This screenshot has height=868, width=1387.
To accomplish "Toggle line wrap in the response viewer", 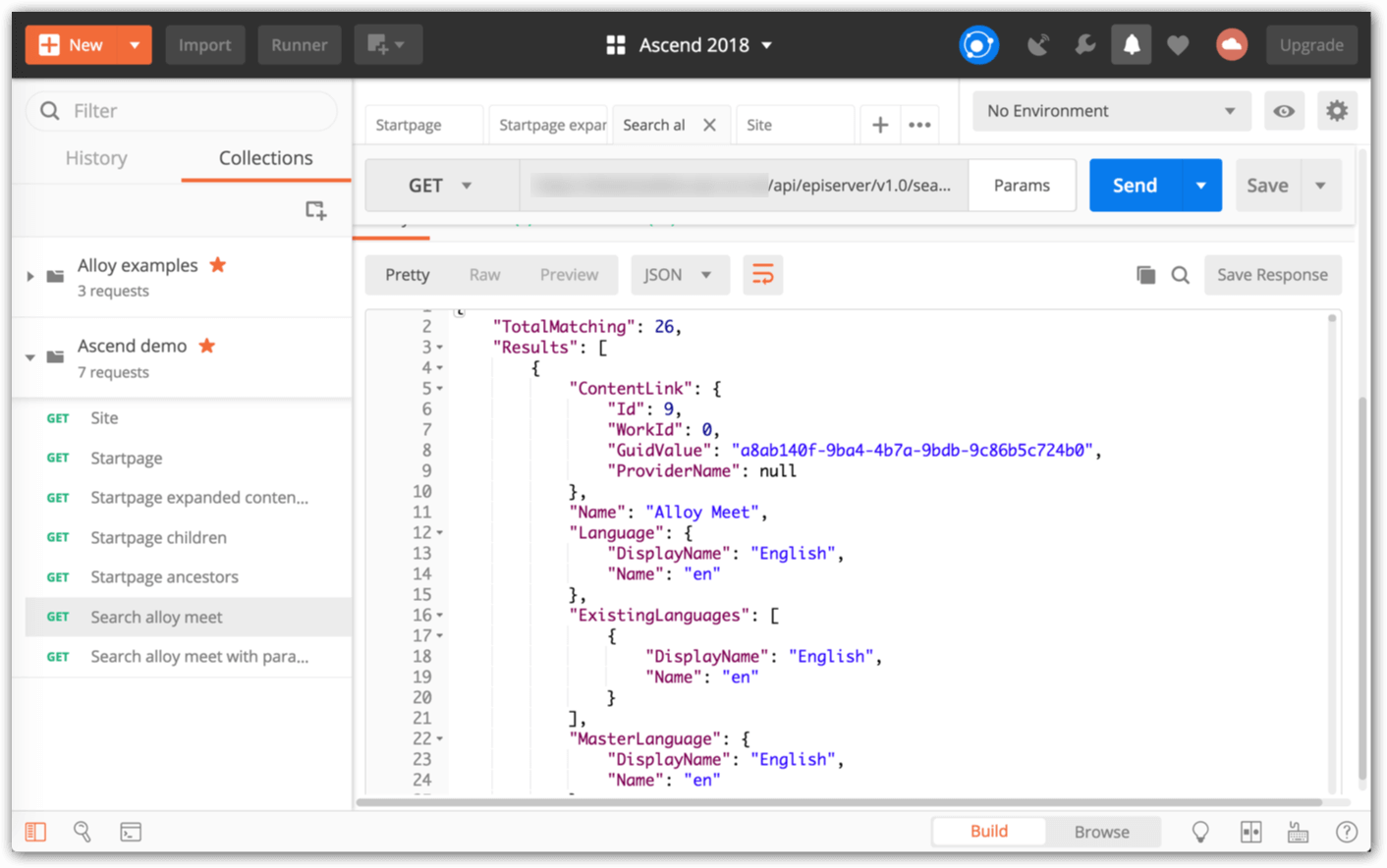I will (x=762, y=275).
